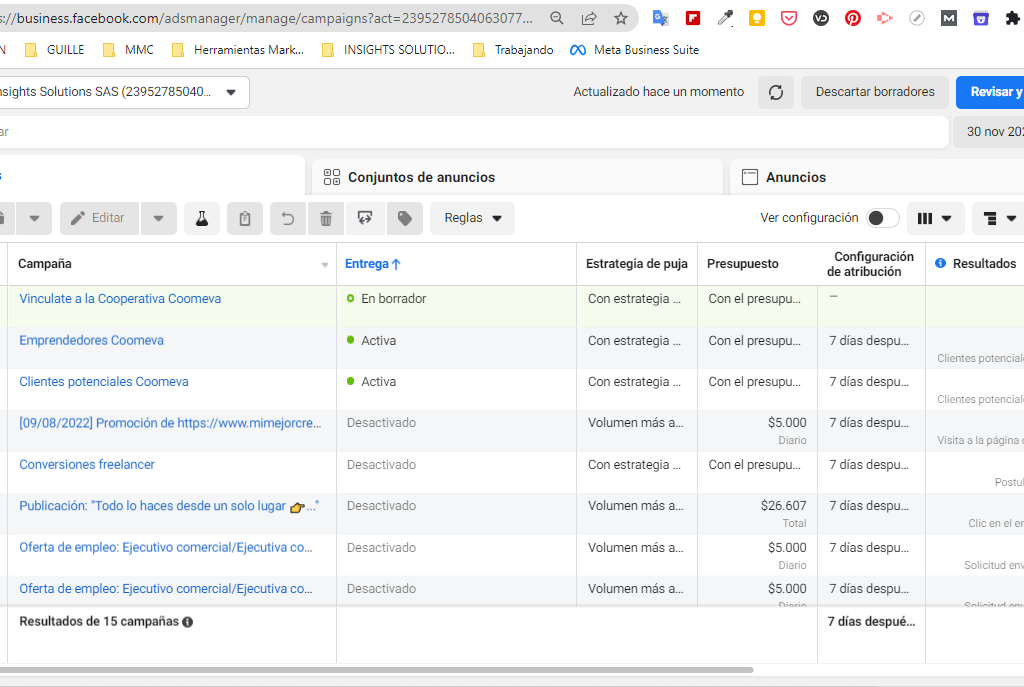The image size is (1024, 687).
Task: Refresh the ads data with reload icon
Action: [x=776, y=92]
